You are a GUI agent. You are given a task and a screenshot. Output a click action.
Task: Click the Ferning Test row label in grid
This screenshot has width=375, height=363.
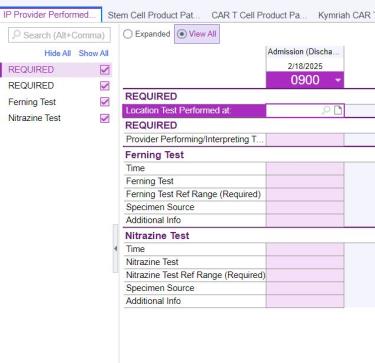pos(150,181)
